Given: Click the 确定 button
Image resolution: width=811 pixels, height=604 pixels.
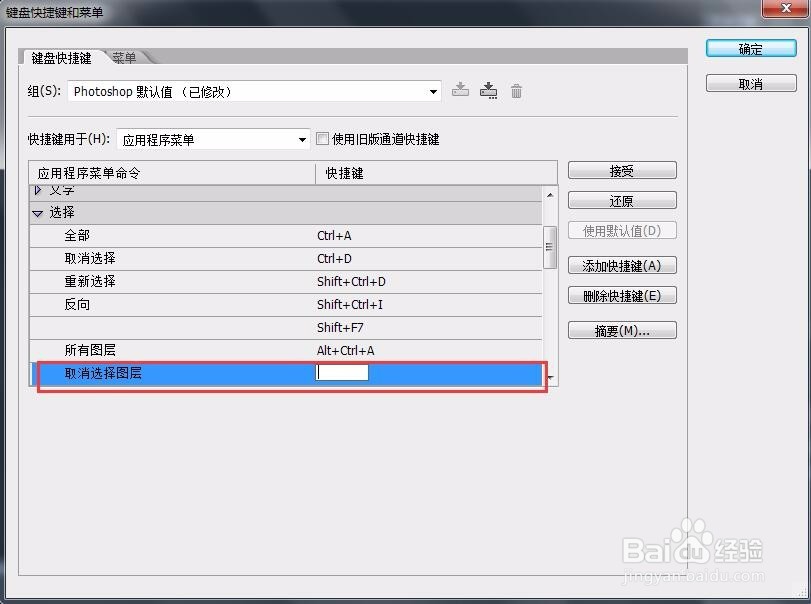Looking at the screenshot, I should [749, 48].
